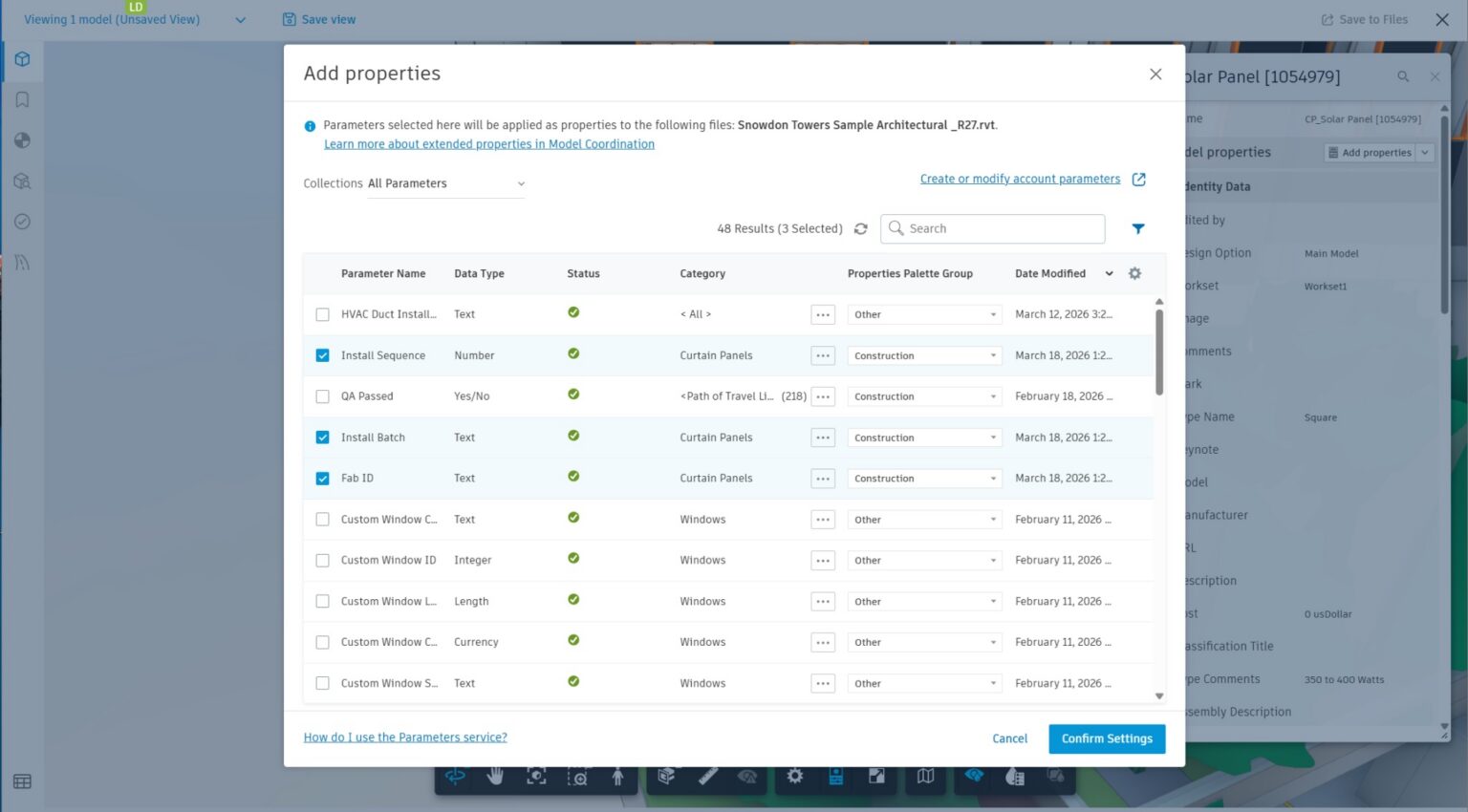Uncheck the Install Batch checkbox
This screenshot has width=1468, height=812.
(x=322, y=438)
